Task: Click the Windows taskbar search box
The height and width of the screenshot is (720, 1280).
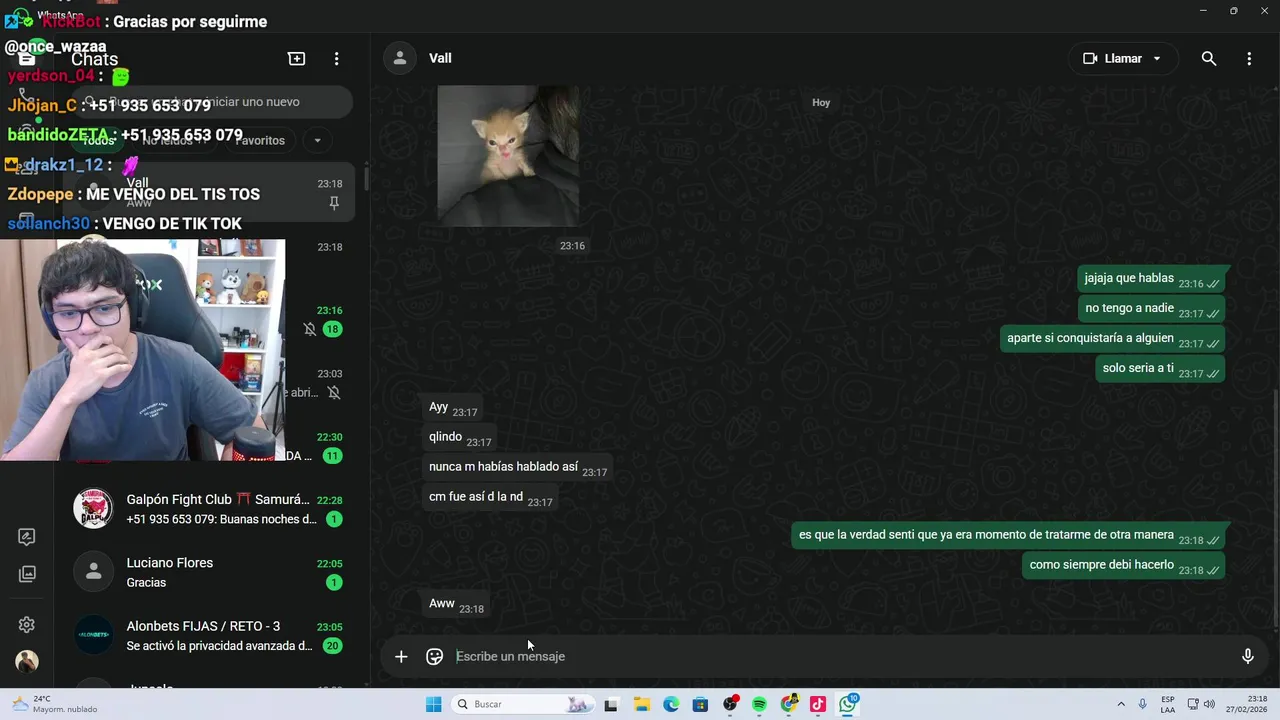Action: 520,705
